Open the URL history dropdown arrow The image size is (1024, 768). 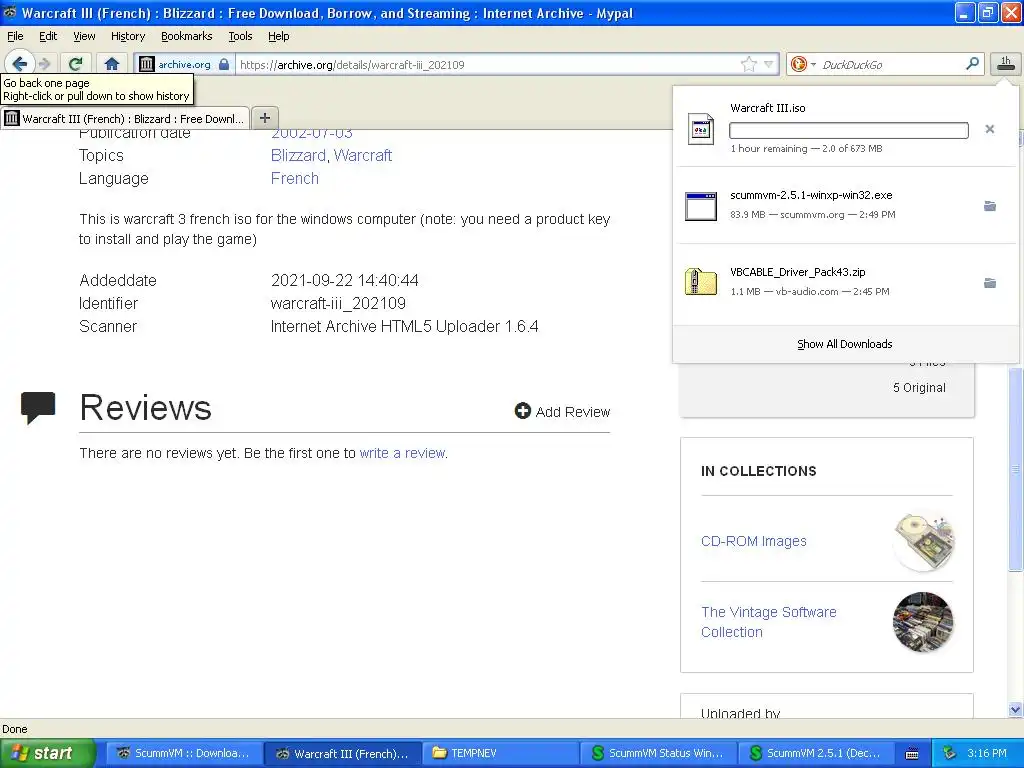[769, 64]
